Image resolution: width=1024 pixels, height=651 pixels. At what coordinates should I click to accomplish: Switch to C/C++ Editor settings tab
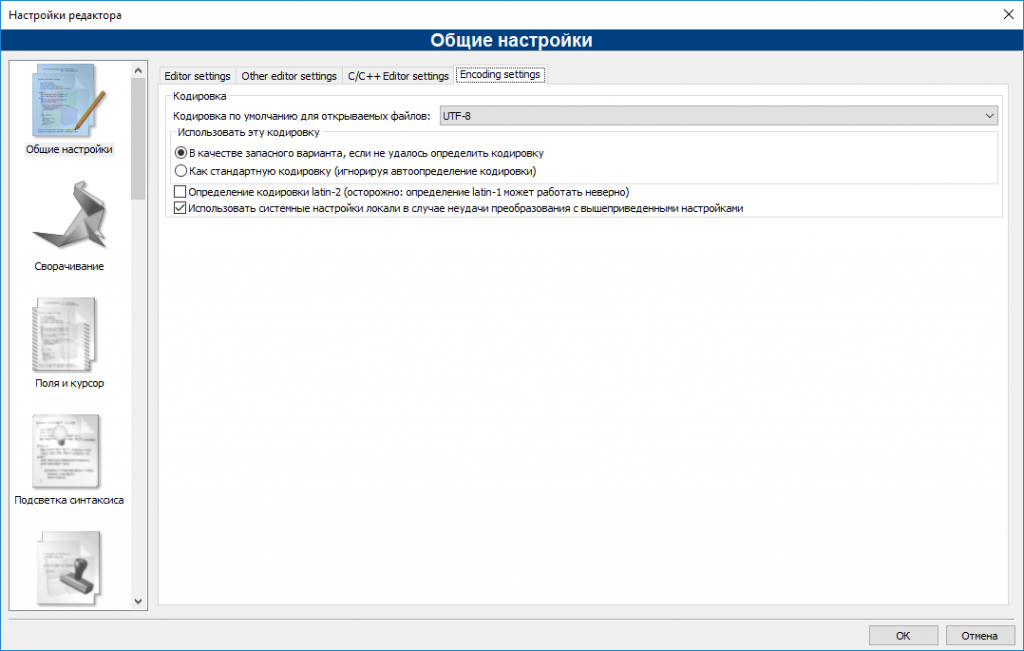click(397, 74)
